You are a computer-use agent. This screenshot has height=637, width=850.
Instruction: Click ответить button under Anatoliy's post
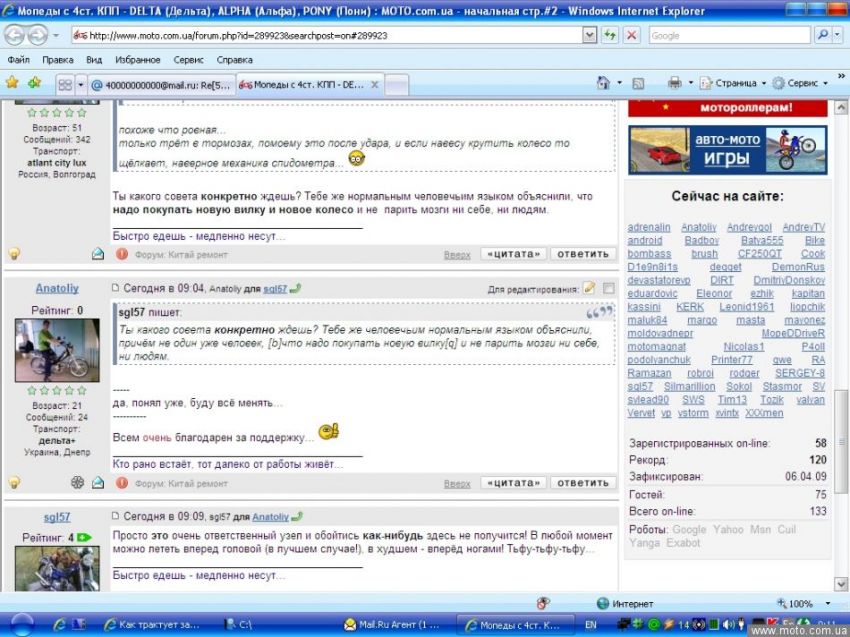(x=582, y=483)
